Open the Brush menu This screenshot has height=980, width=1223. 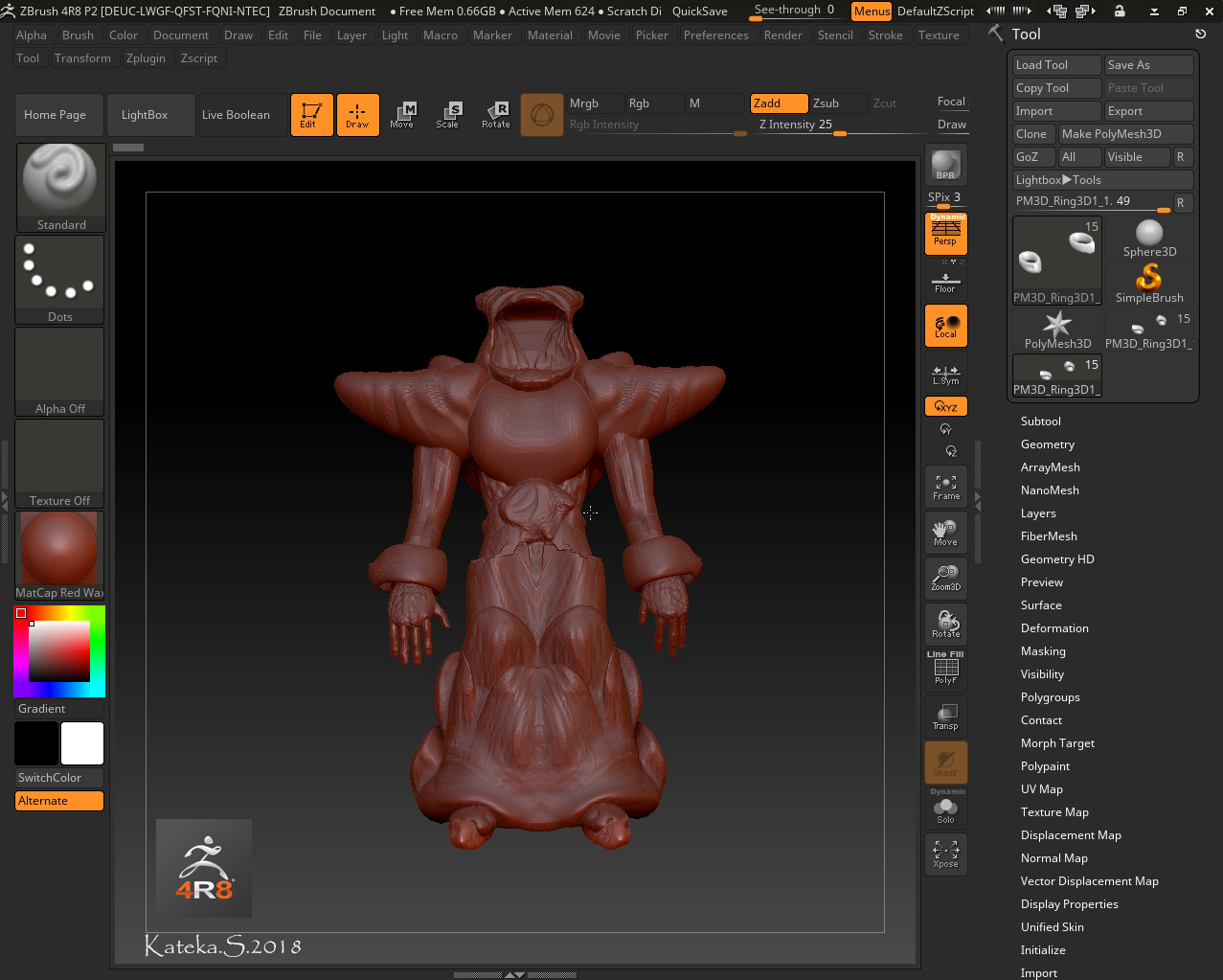[78, 35]
